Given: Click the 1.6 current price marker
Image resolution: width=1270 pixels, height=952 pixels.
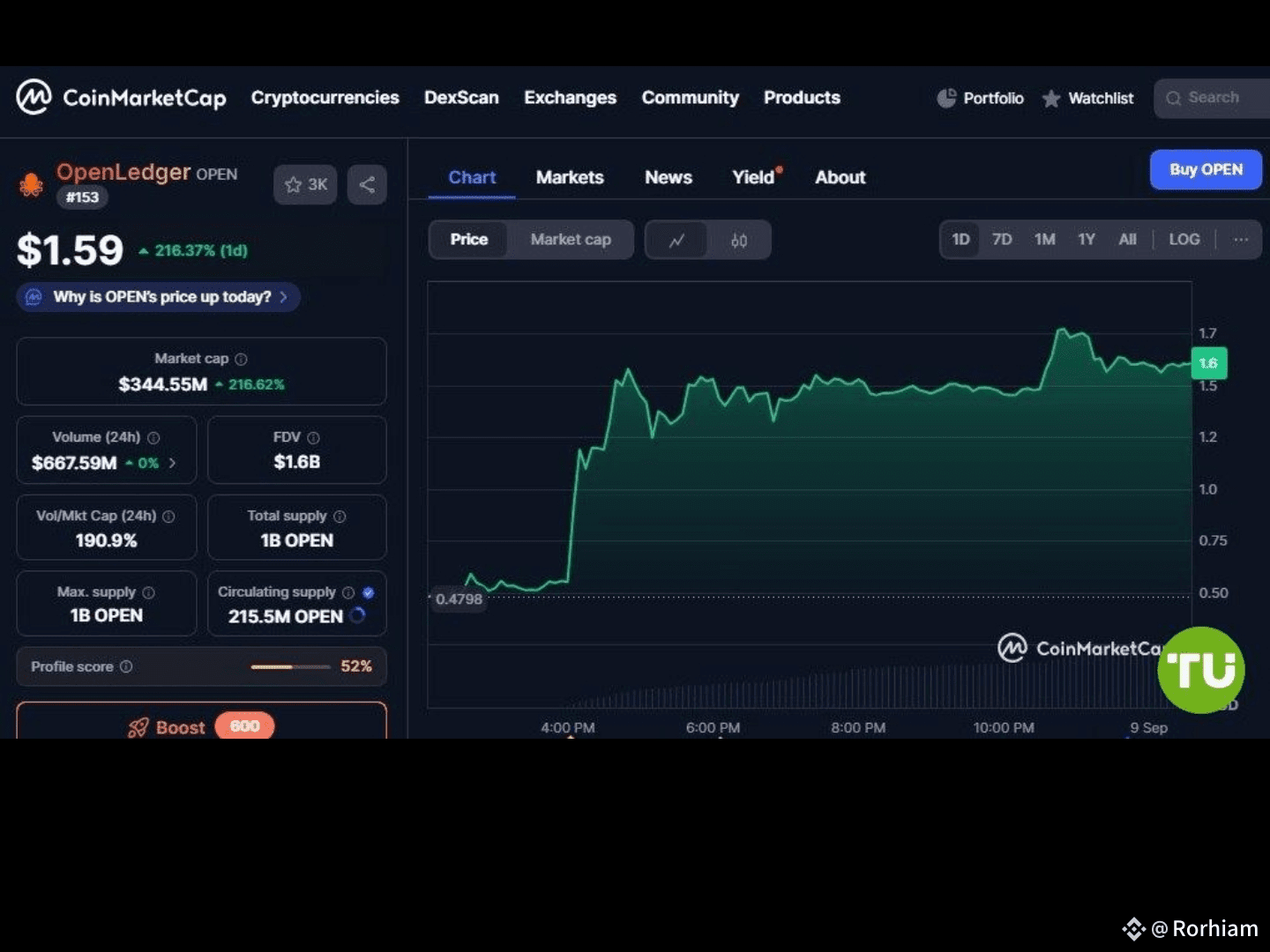Looking at the screenshot, I should pyautogui.click(x=1208, y=363).
